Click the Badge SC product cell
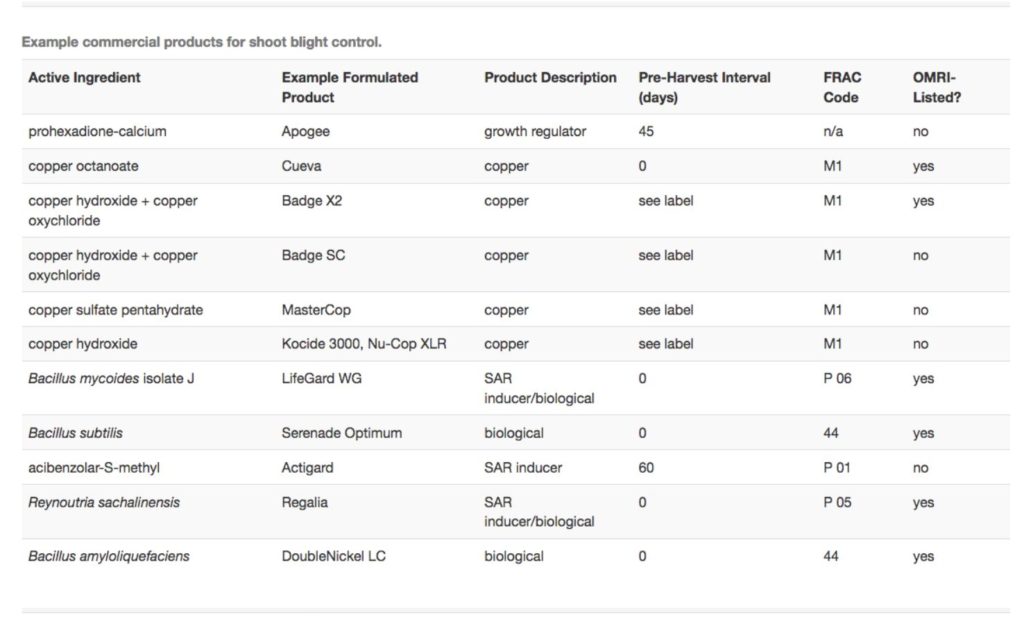The height and width of the screenshot is (617, 1024). click(x=313, y=255)
